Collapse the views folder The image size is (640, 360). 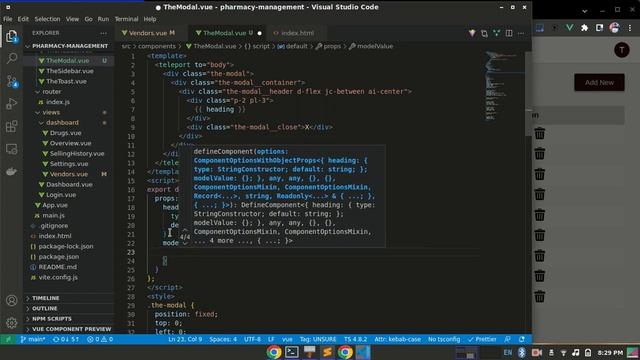[x=51, y=112]
